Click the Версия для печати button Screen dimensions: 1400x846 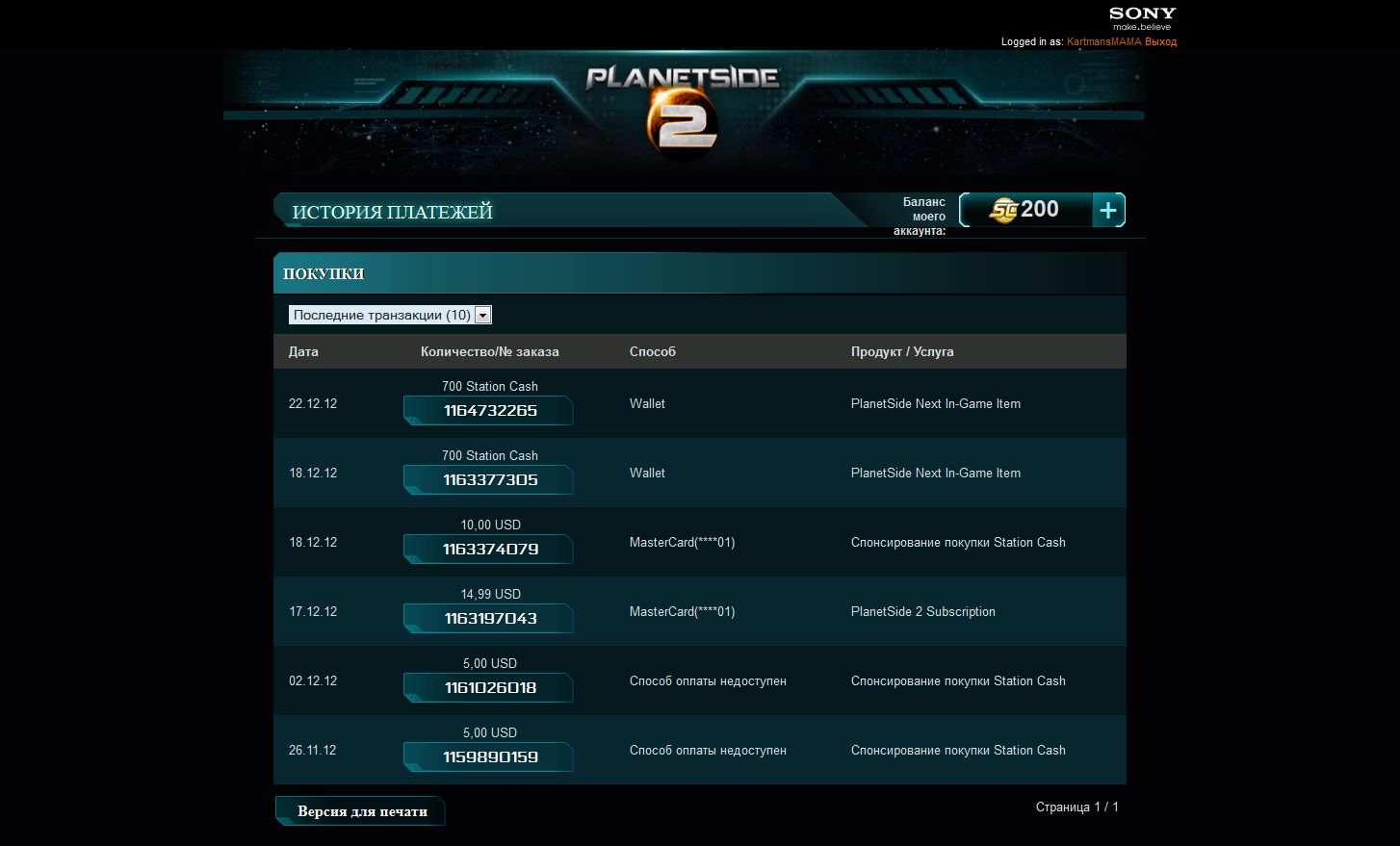click(x=361, y=811)
